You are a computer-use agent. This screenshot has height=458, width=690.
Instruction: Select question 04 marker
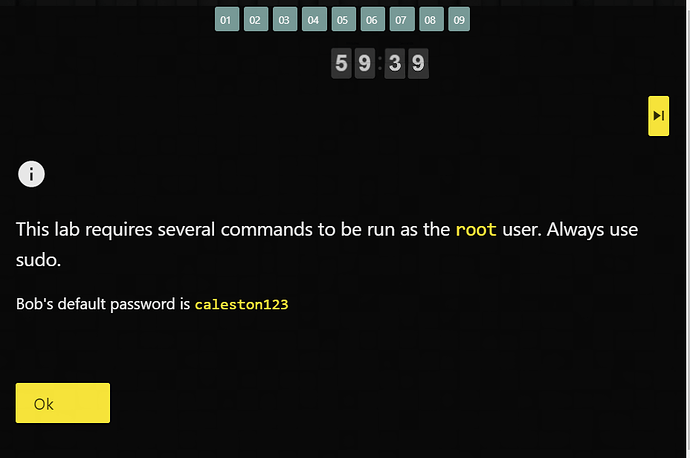click(314, 20)
